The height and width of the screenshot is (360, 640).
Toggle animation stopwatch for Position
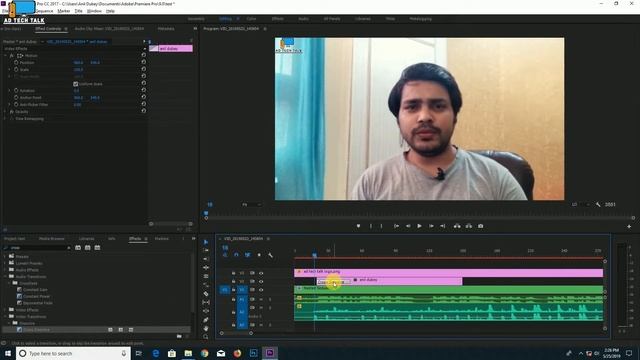click(16, 62)
